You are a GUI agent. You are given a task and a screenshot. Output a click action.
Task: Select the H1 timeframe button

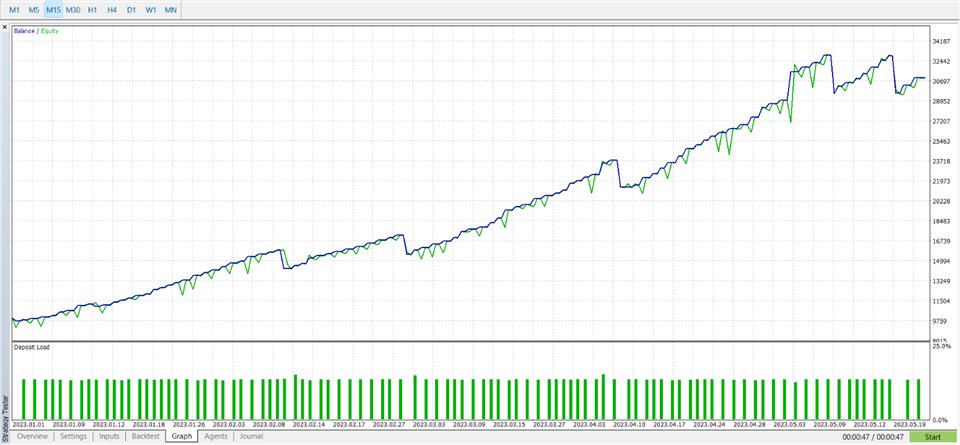point(92,10)
